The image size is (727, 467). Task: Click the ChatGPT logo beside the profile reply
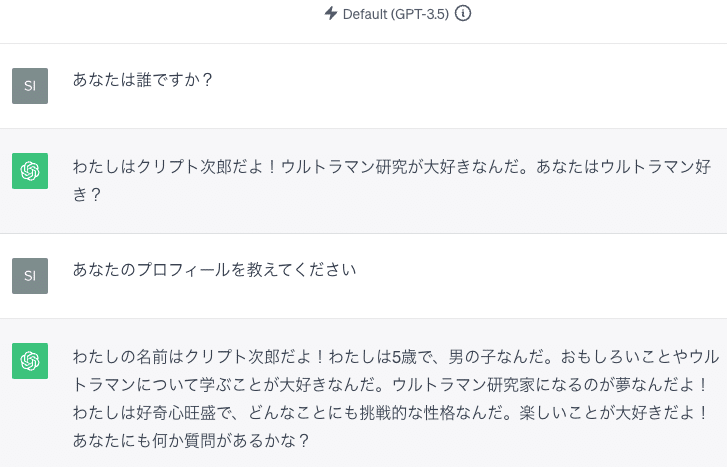tap(30, 361)
